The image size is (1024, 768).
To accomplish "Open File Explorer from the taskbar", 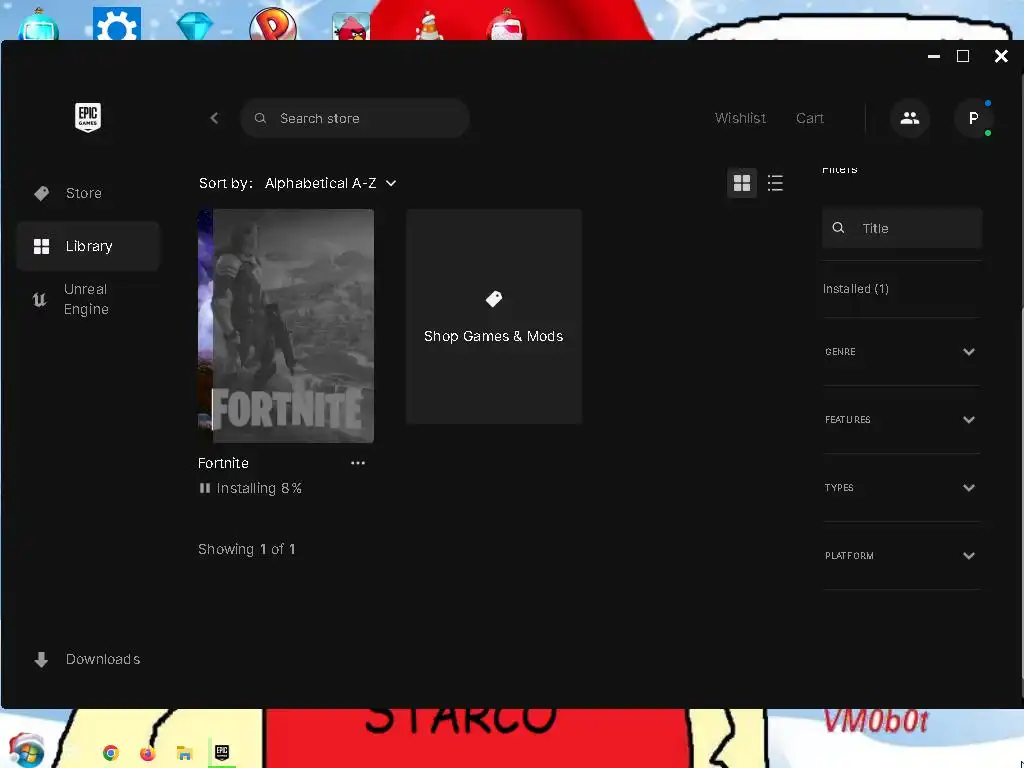I will (185, 753).
